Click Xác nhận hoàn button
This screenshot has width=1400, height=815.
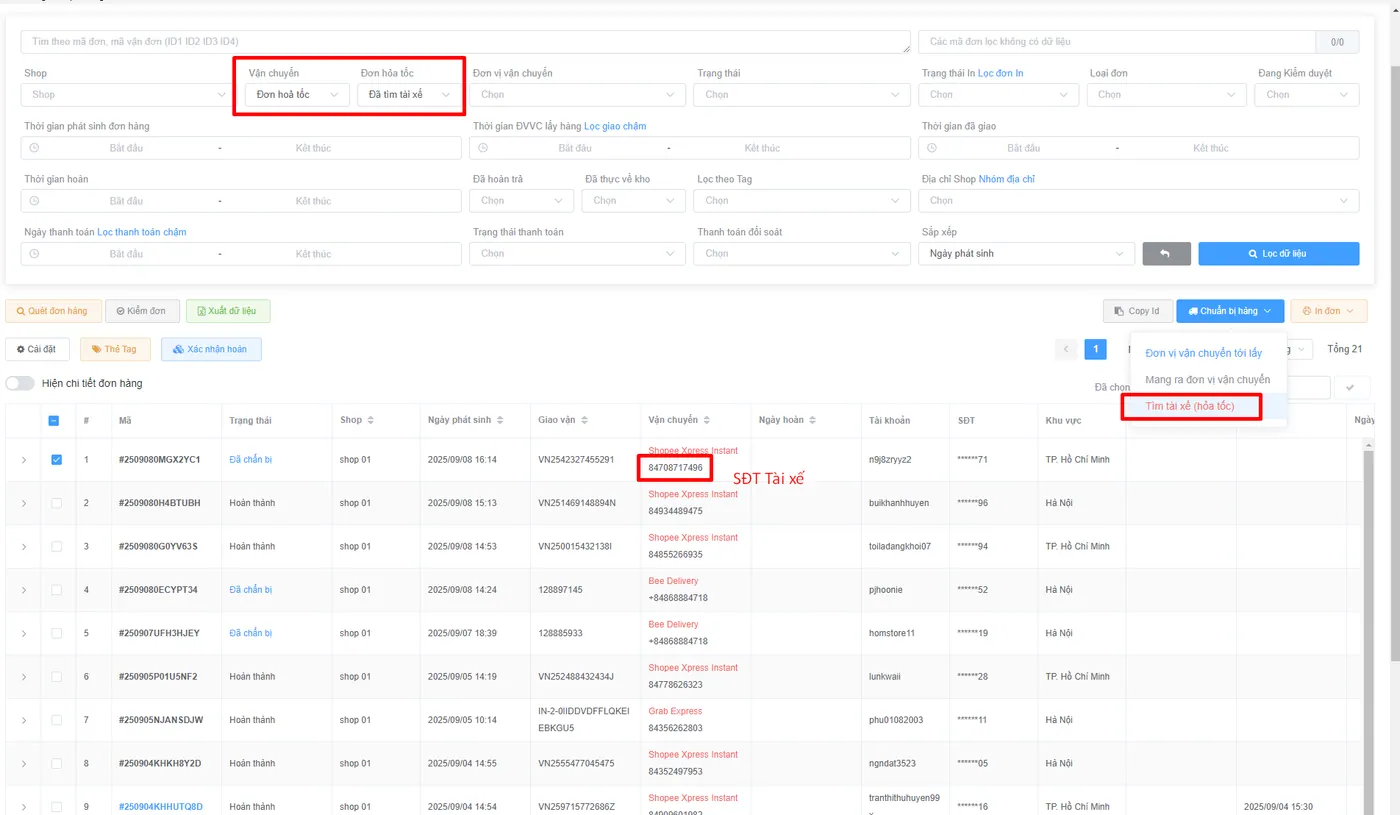[211, 349]
